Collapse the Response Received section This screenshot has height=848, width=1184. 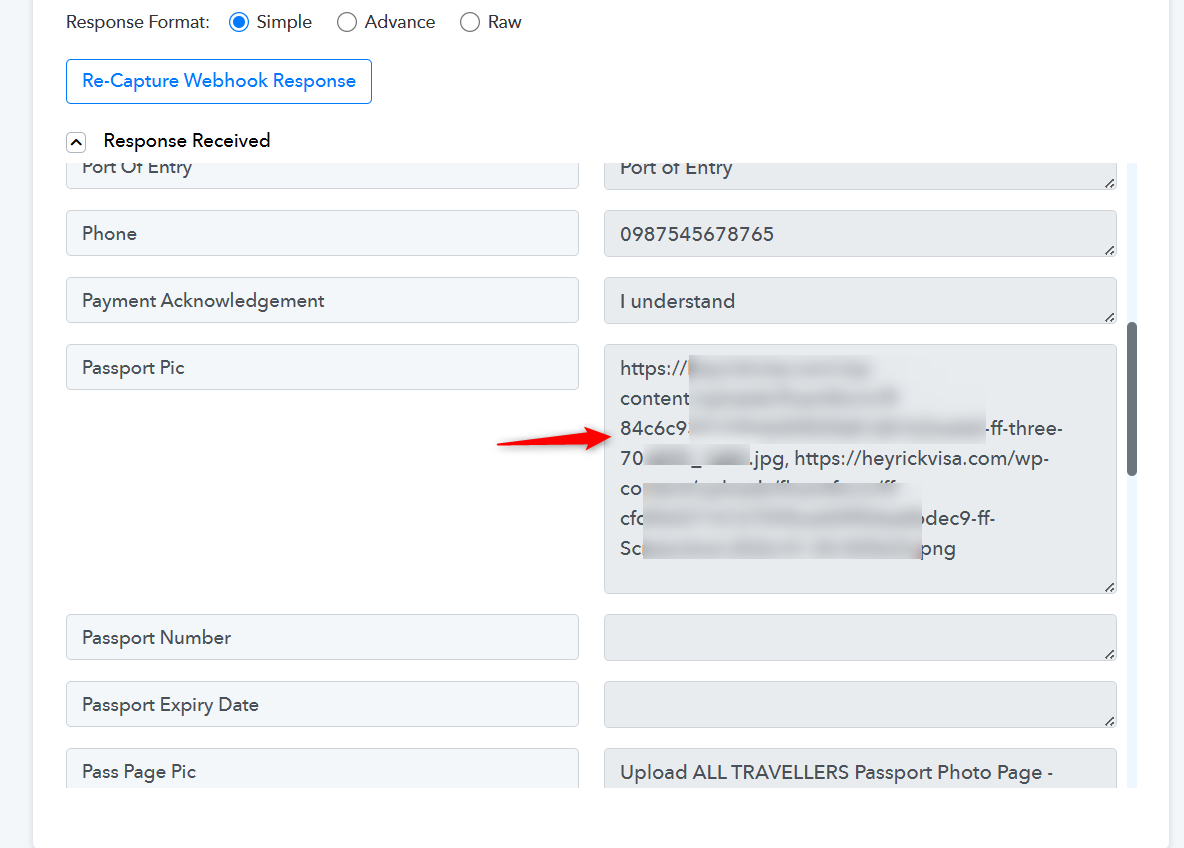76,142
